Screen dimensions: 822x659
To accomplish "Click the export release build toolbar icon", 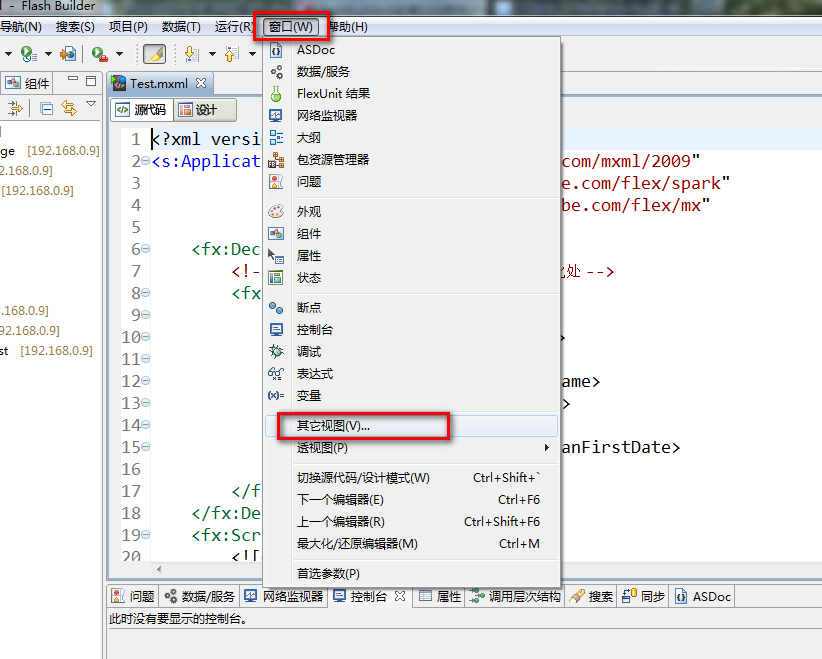I will pos(68,53).
